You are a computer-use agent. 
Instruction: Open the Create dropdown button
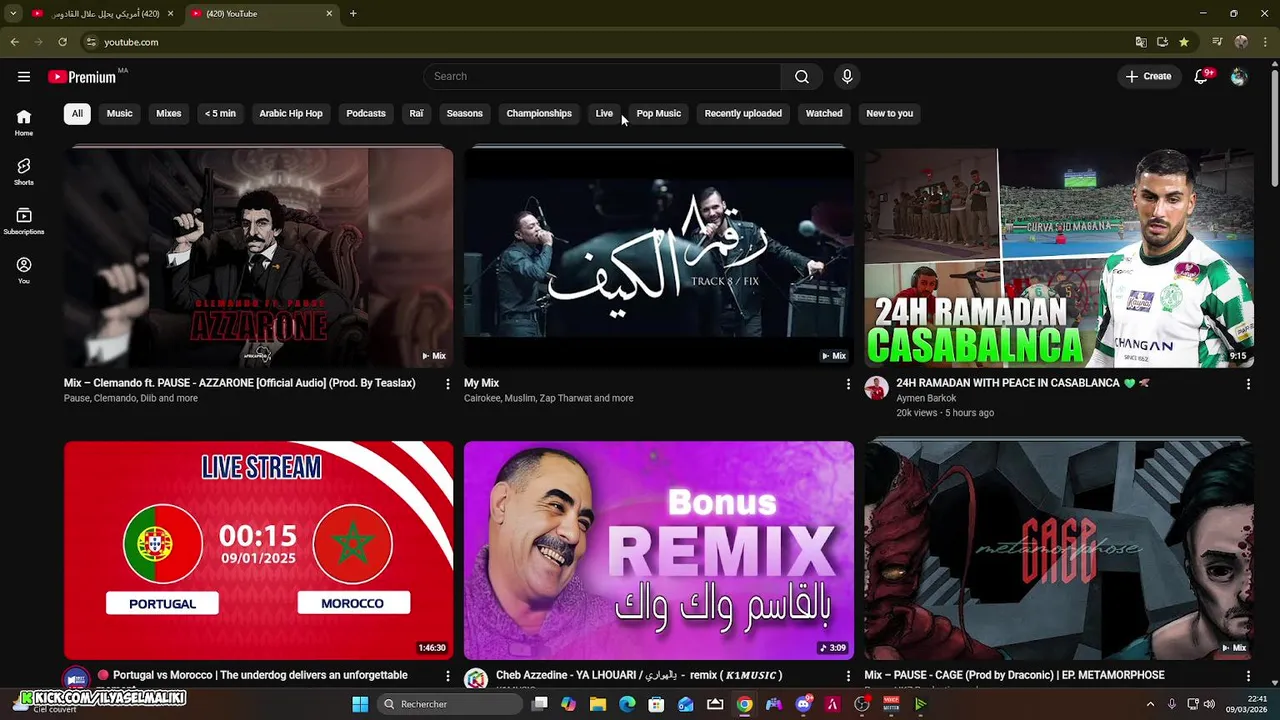click(1148, 76)
